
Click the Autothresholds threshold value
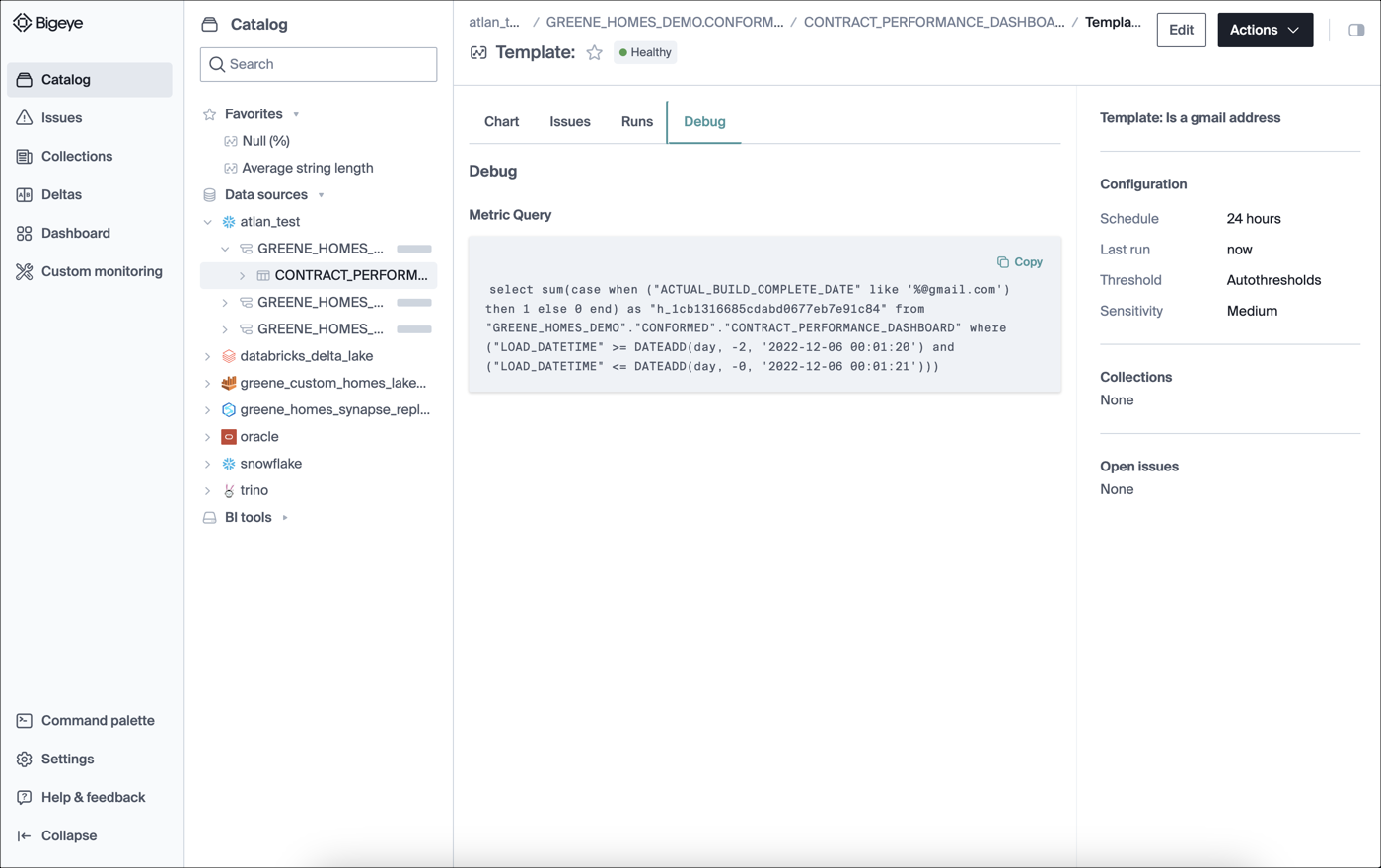1273,280
